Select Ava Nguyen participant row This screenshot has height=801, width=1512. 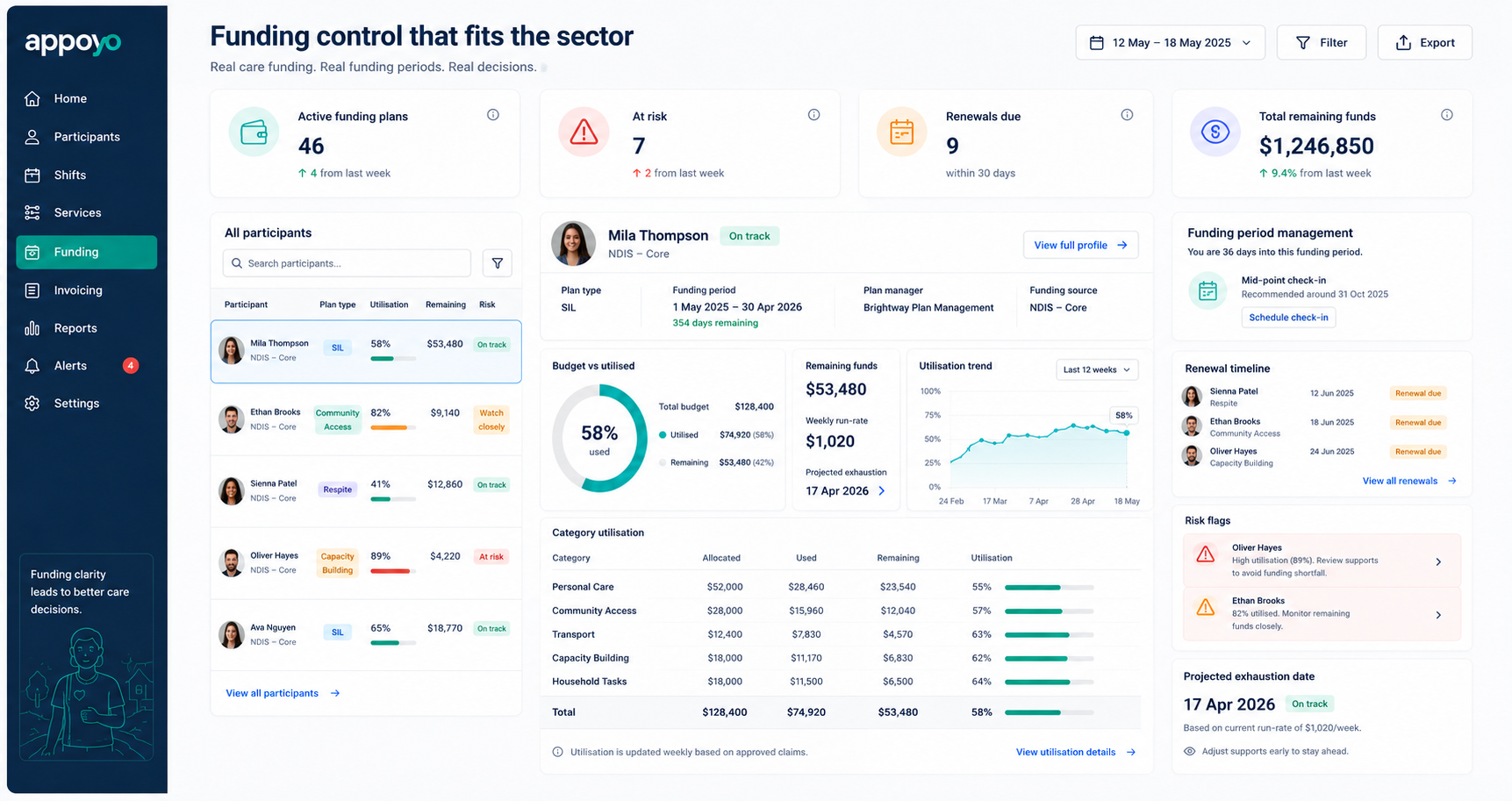point(366,634)
